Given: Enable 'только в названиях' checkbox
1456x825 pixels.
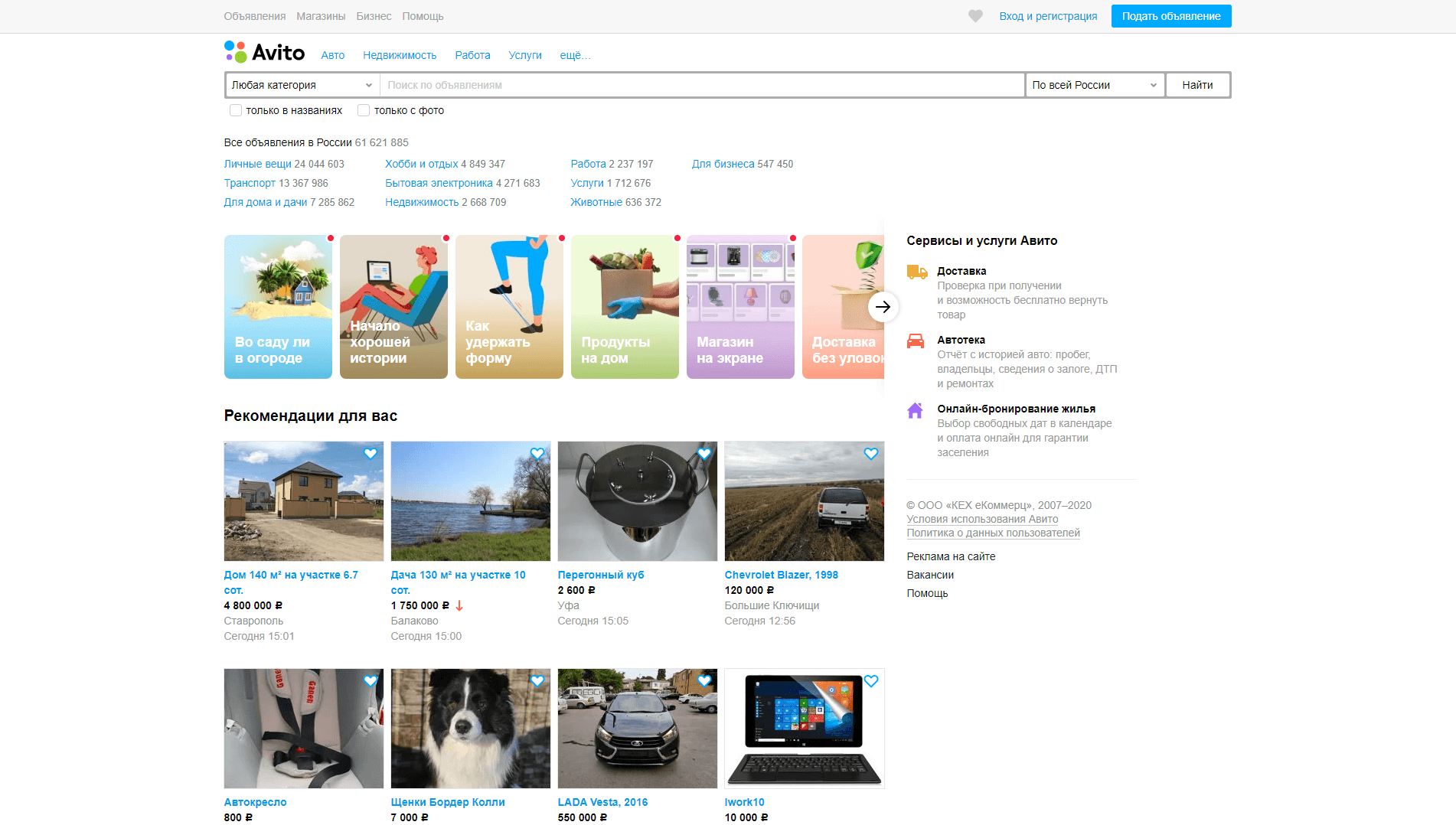Looking at the screenshot, I should 236,110.
